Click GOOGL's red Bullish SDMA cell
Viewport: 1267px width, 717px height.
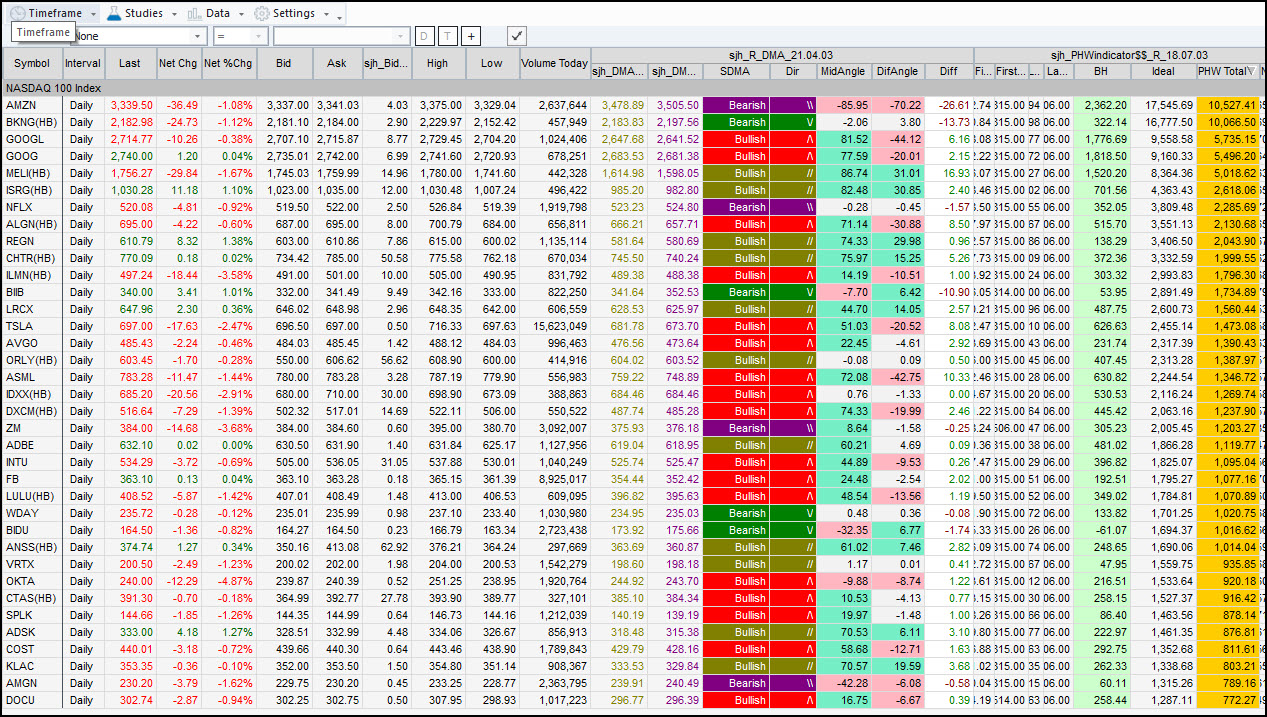(x=736, y=139)
